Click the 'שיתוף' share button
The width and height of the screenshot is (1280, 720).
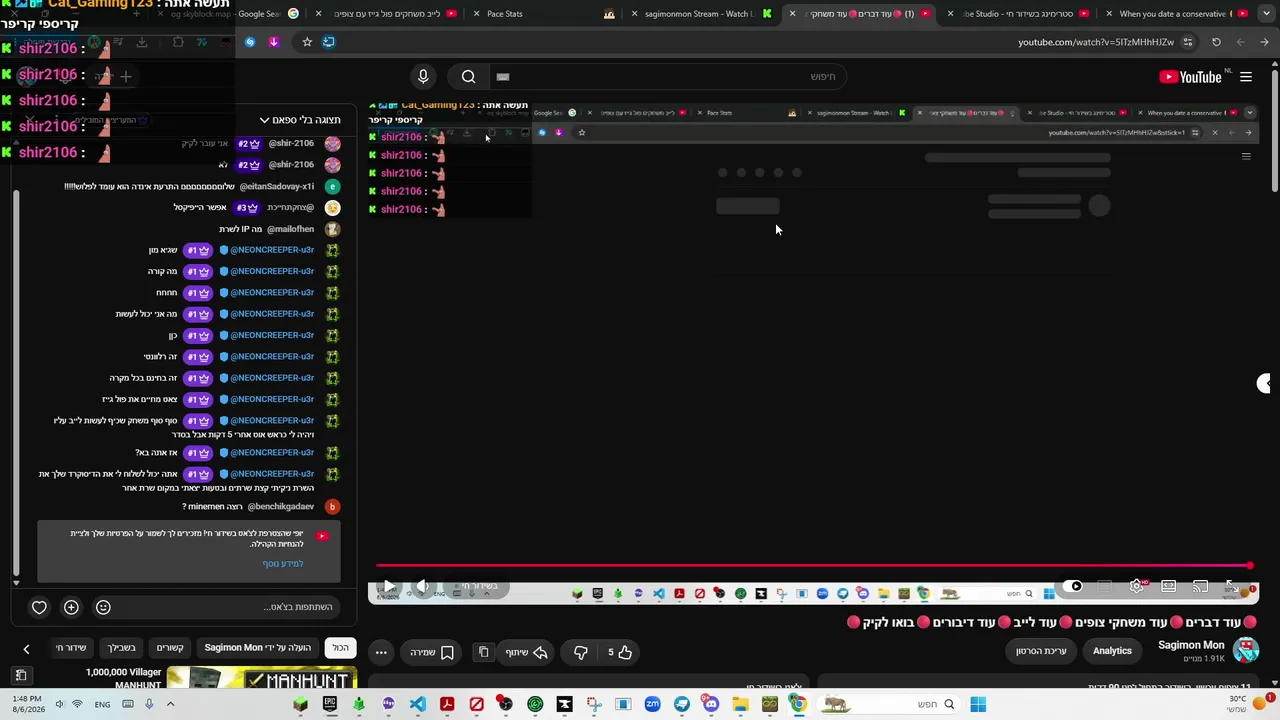click(x=527, y=652)
